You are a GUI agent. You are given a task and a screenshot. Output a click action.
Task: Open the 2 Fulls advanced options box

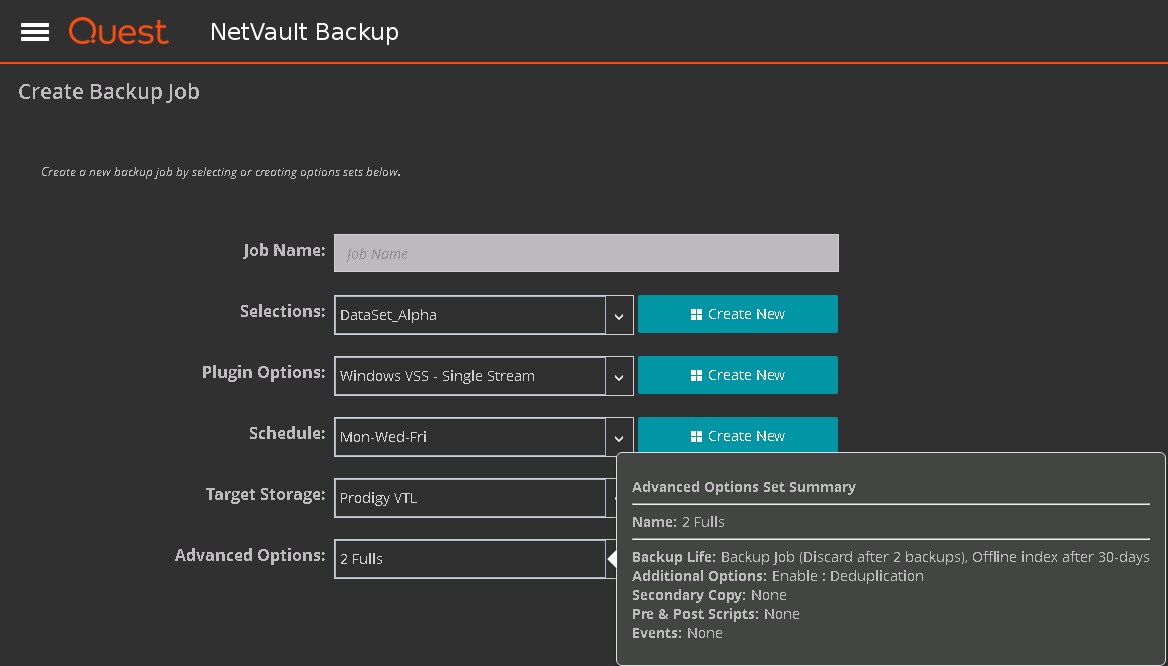point(470,559)
